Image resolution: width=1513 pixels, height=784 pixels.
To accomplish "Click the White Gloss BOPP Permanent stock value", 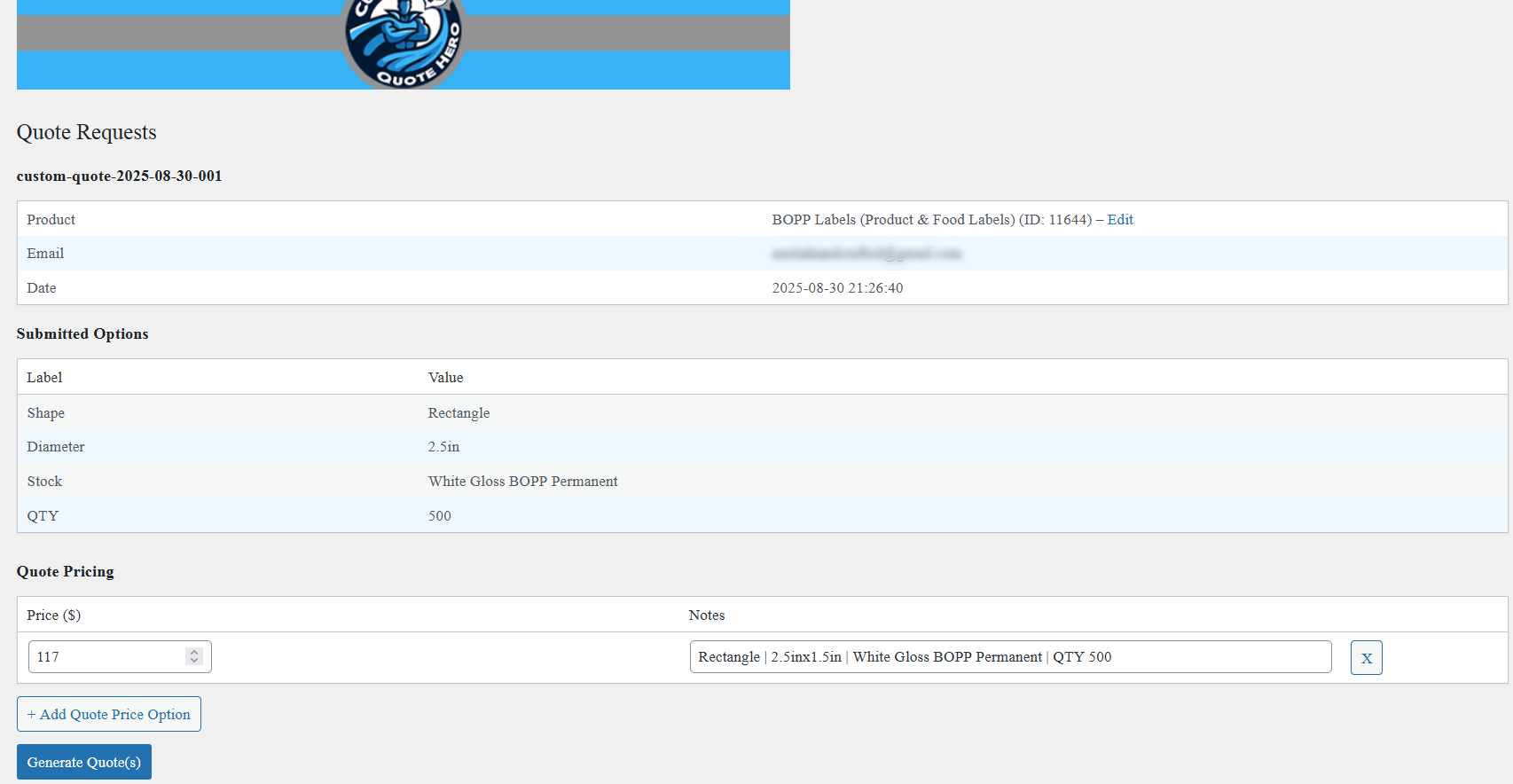I will 522,482.
